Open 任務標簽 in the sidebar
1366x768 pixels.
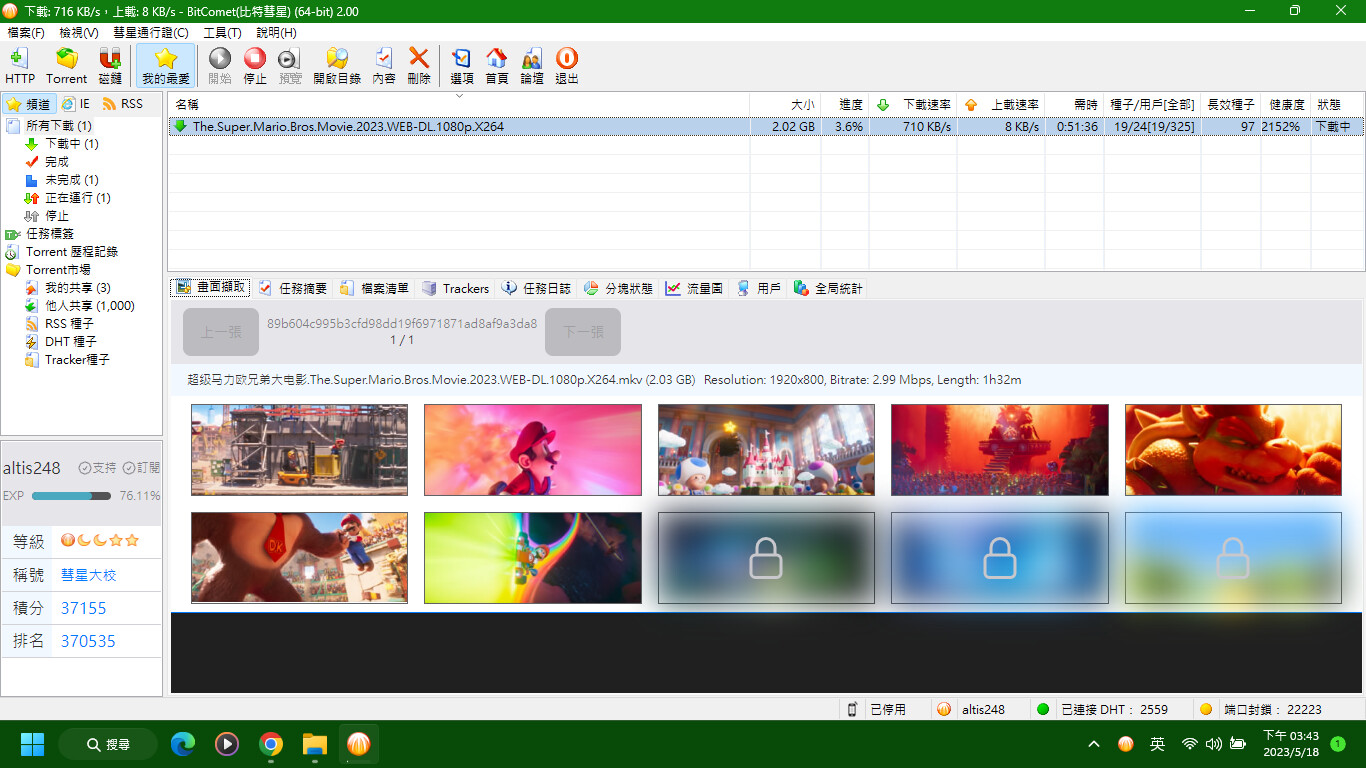pos(50,234)
